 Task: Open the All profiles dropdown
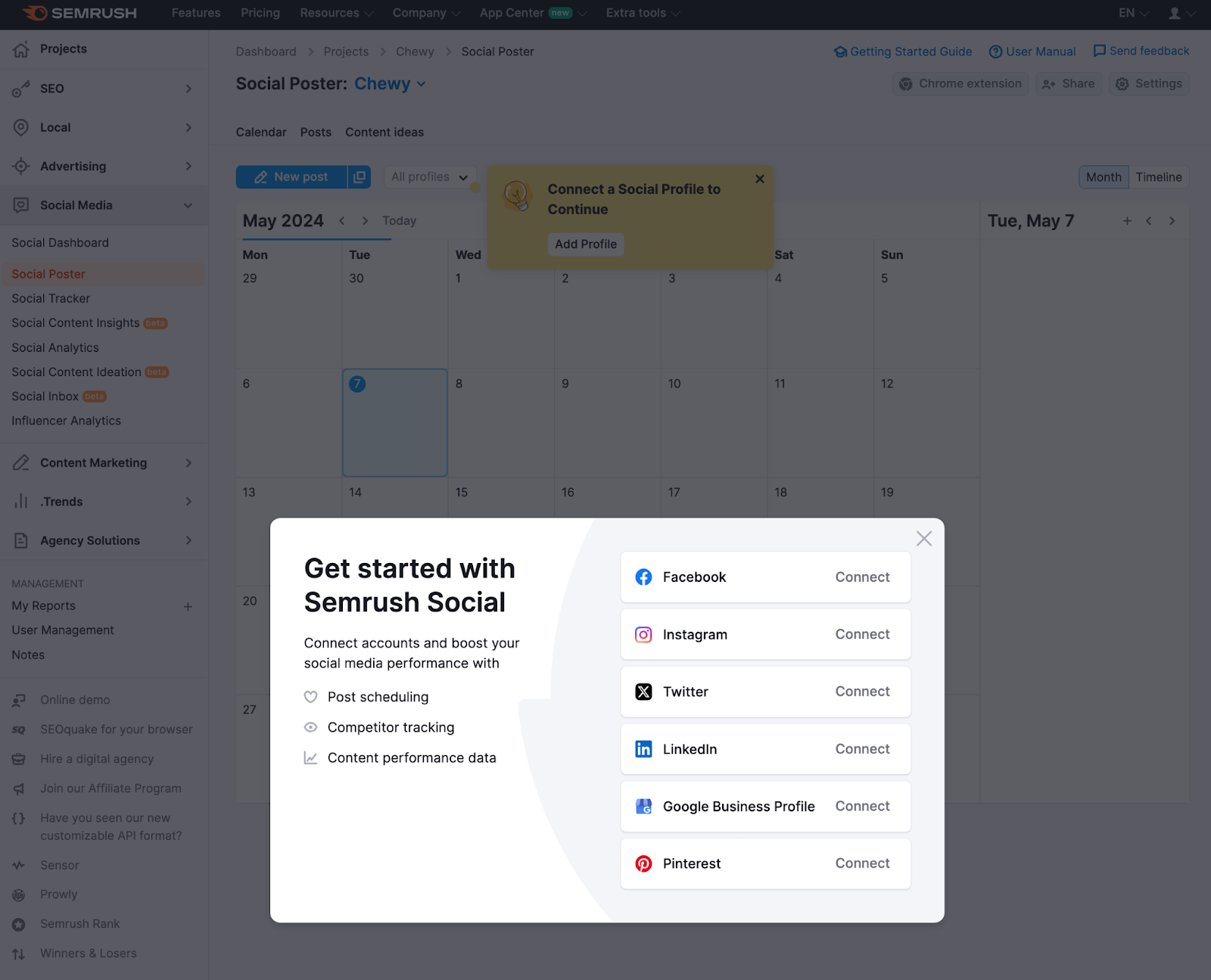pyautogui.click(x=430, y=177)
